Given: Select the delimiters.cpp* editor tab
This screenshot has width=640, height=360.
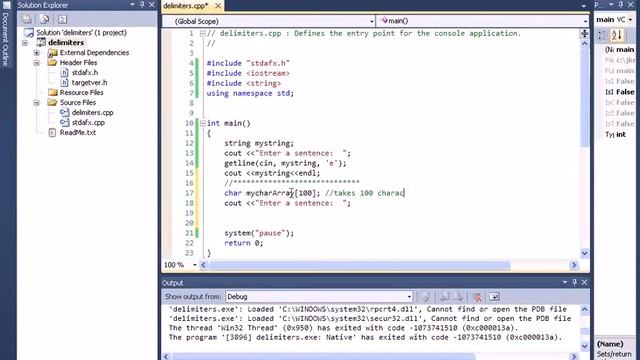Looking at the screenshot, I should click(x=186, y=6).
